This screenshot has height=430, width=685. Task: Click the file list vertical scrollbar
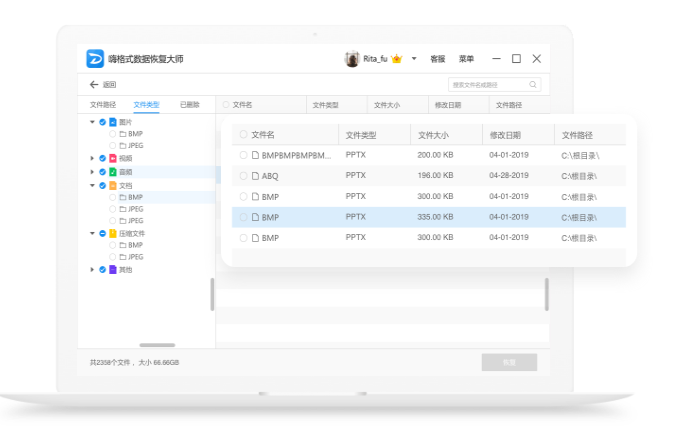coord(547,295)
